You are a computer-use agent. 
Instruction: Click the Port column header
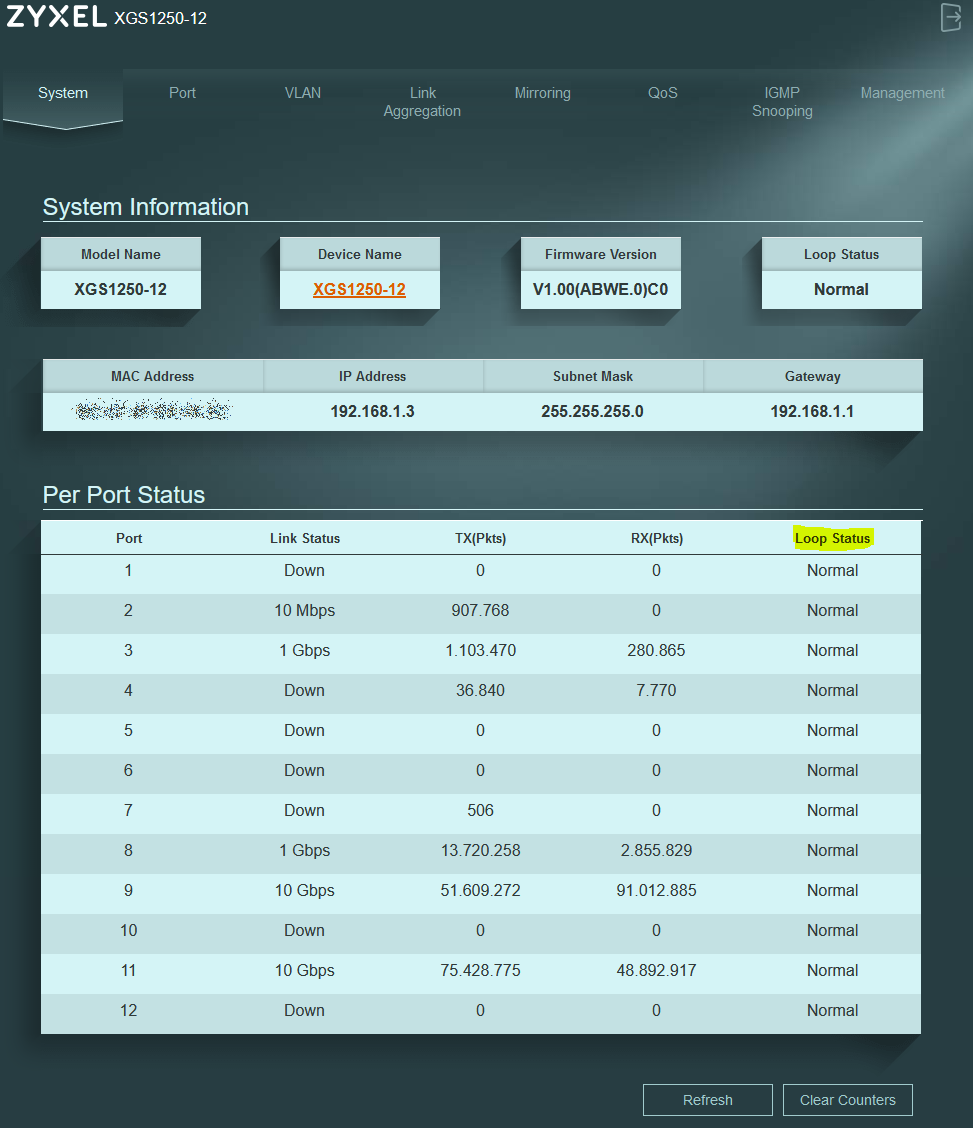[129, 538]
